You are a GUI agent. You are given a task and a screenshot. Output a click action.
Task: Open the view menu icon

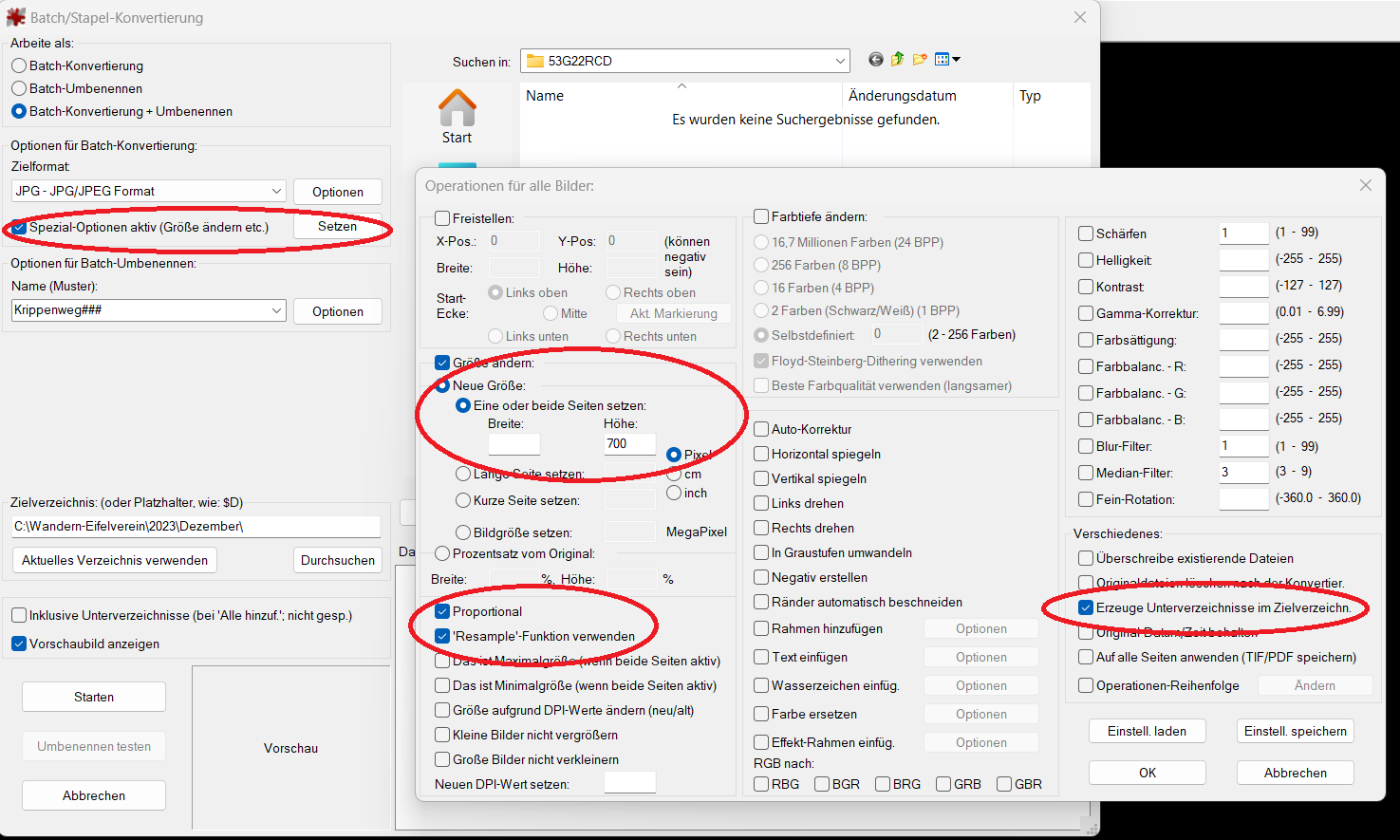click(x=946, y=60)
